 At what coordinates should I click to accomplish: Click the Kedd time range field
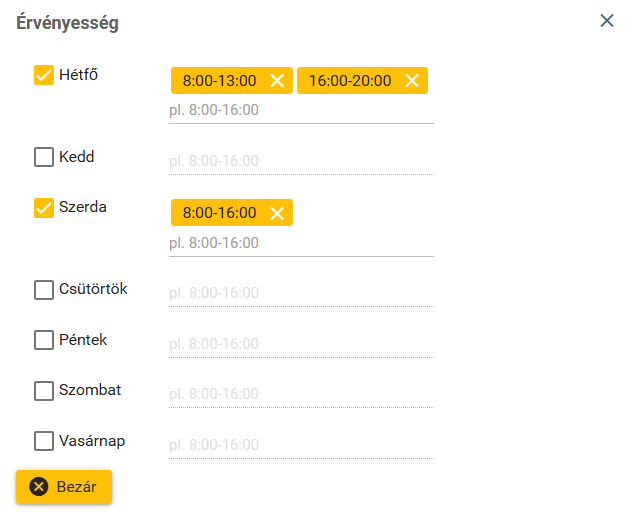pyautogui.click(x=300, y=161)
